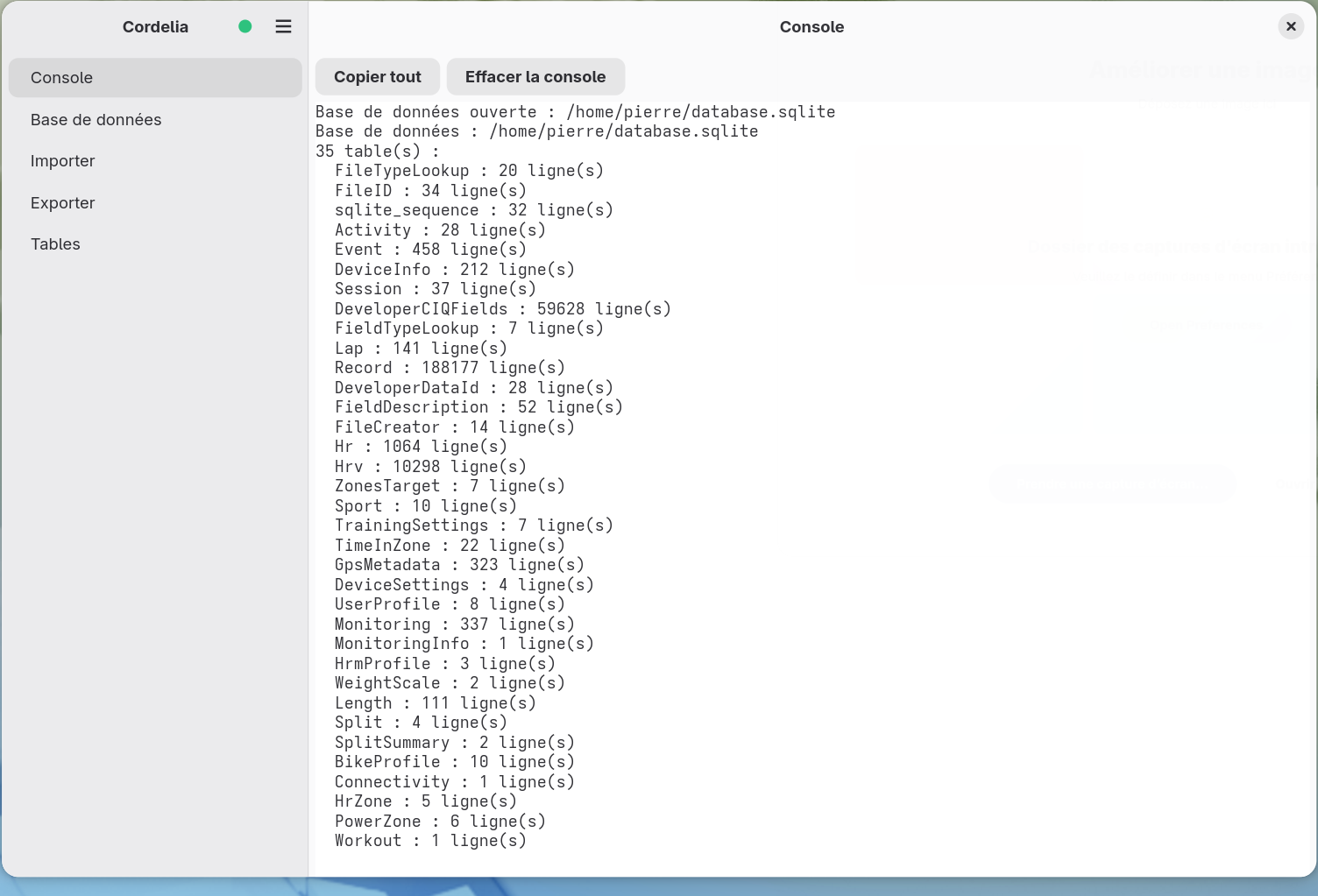
Task: Click the ZonesTarget : 7 ligne(s) row
Action: [x=450, y=486]
